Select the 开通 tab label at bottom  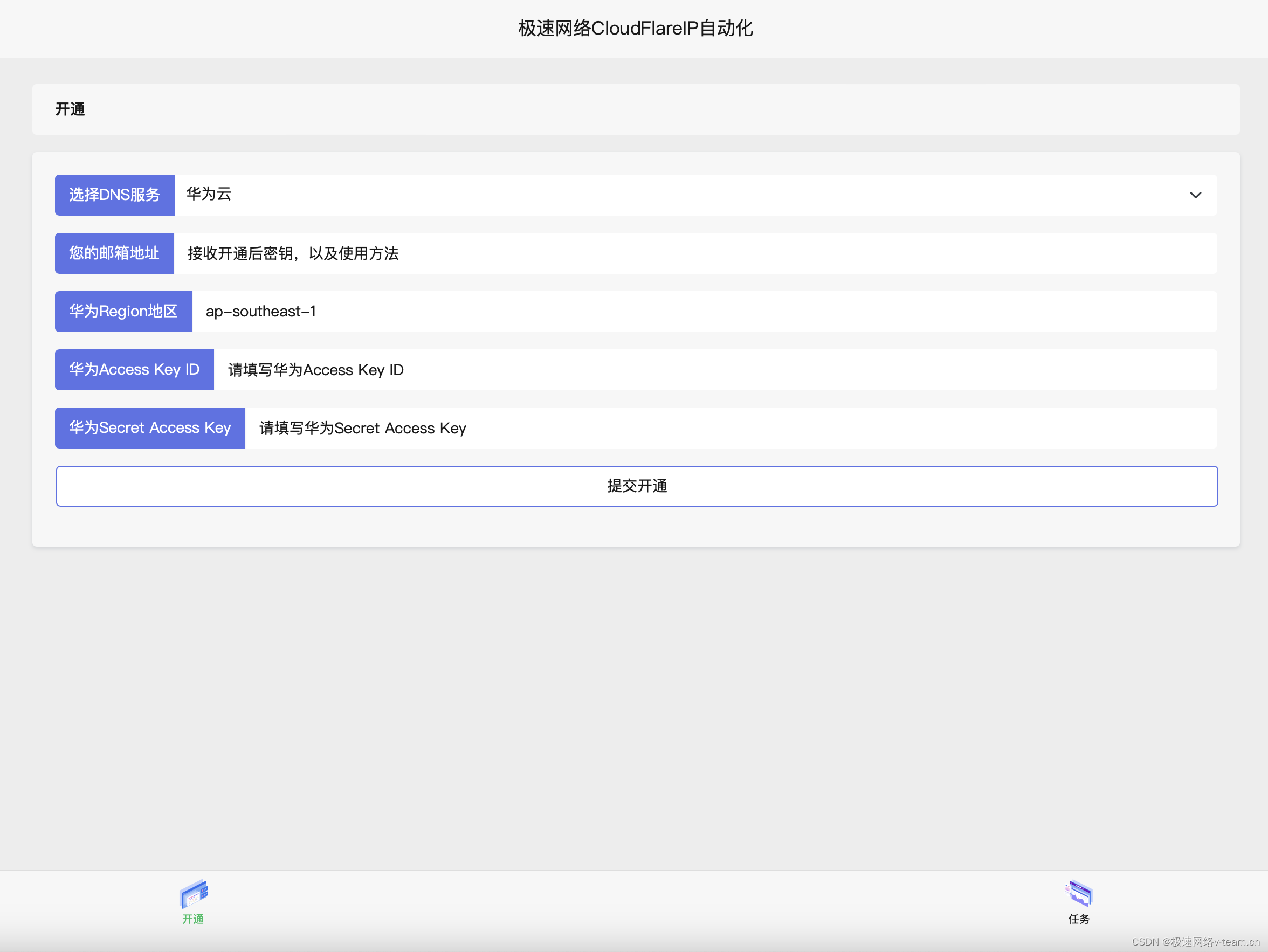coord(193,919)
